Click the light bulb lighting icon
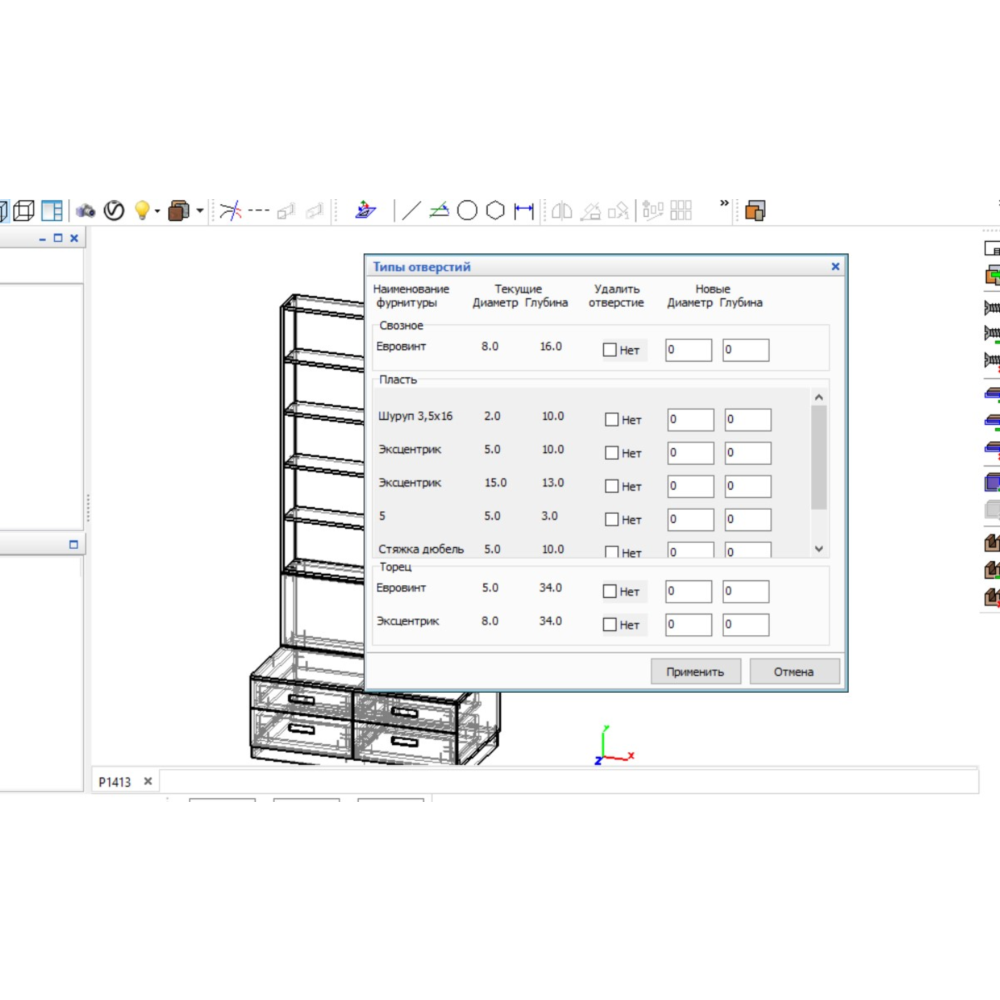 [x=141, y=211]
